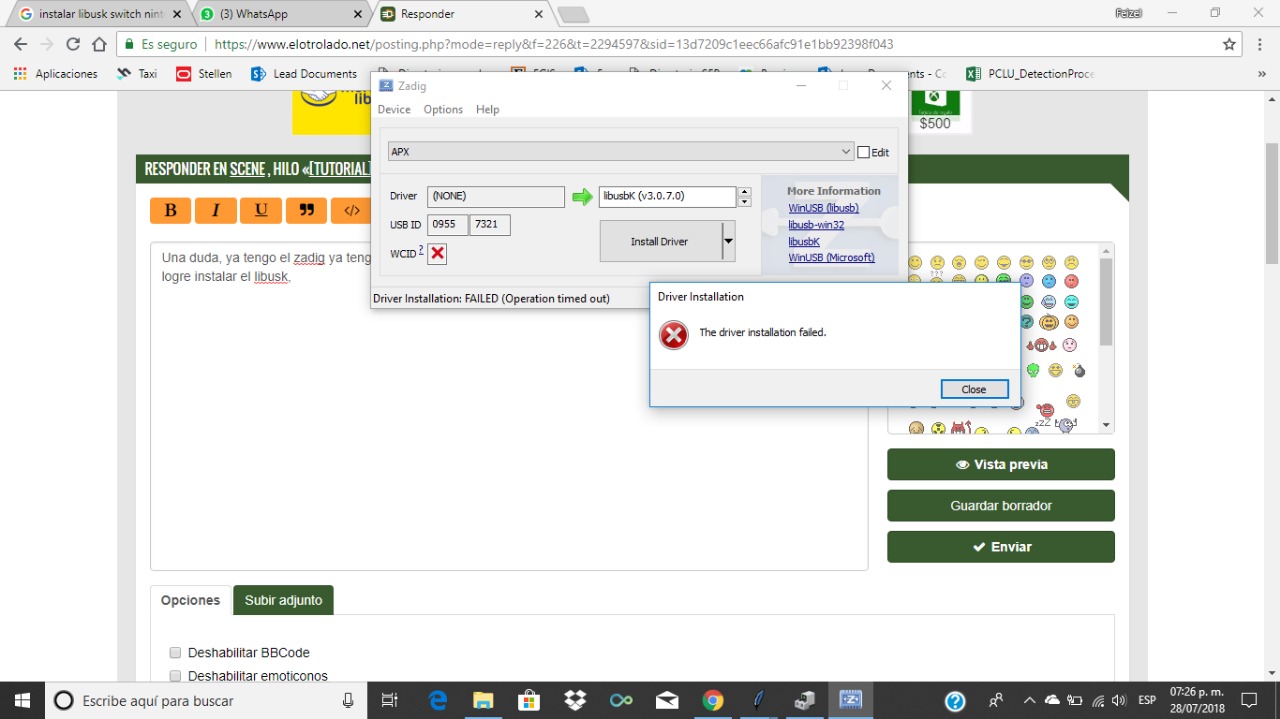Viewport: 1280px width, 719px height.
Task: Apply bold formatting in forum editor
Action: tap(171, 210)
